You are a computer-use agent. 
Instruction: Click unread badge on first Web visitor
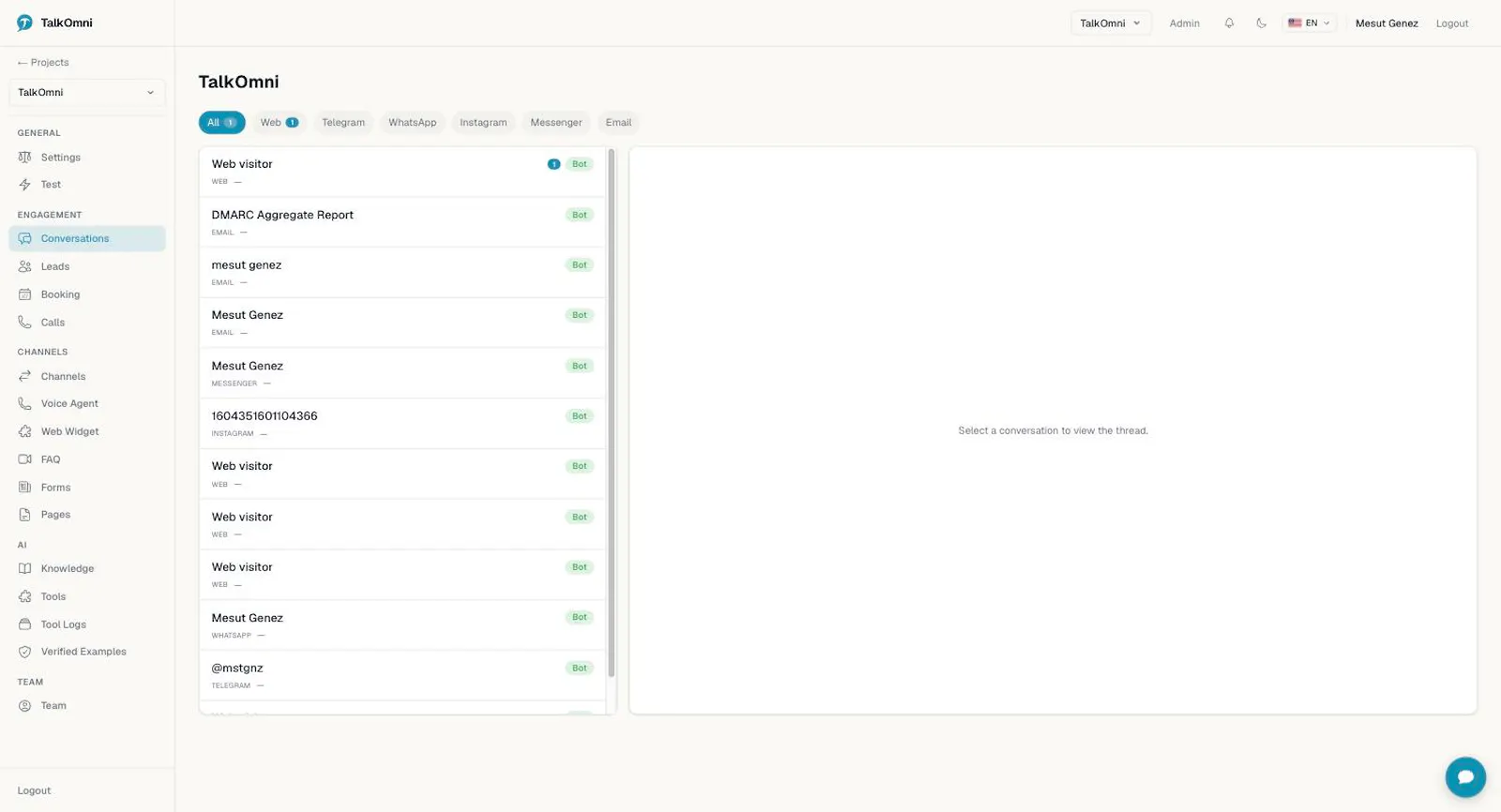(x=553, y=164)
